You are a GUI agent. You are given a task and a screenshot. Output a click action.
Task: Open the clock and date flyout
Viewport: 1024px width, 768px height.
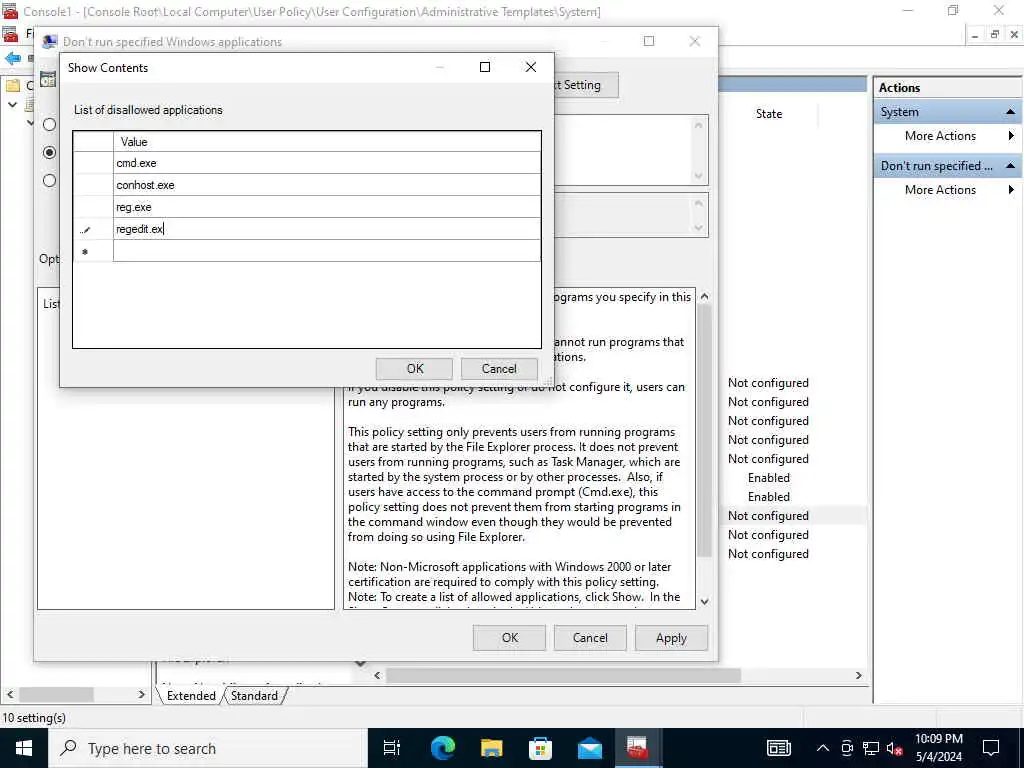(938, 748)
